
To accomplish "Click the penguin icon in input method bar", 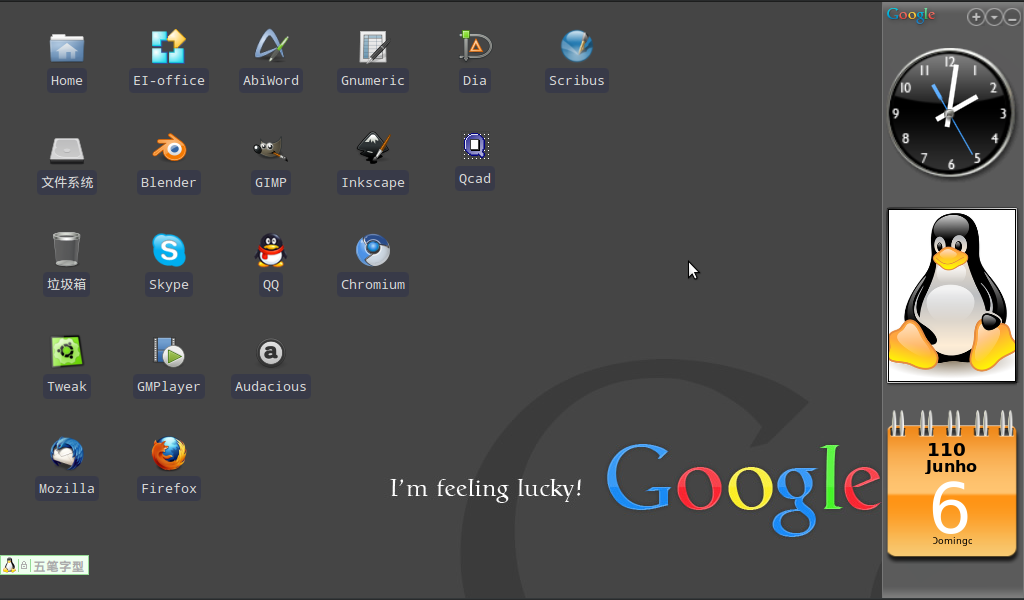I will click(x=9, y=565).
